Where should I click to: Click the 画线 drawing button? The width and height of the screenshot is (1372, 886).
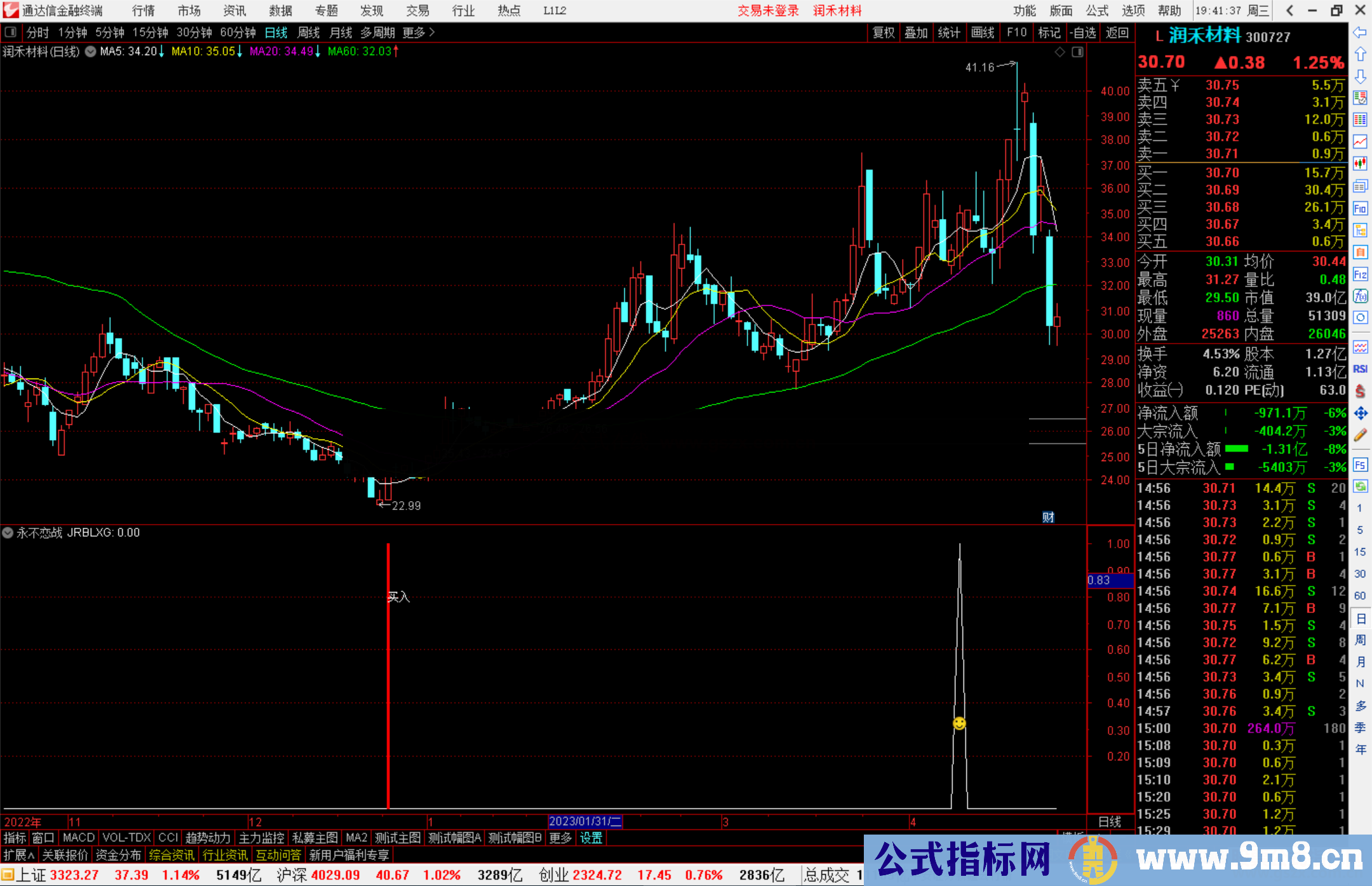pyautogui.click(x=983, y=32)
